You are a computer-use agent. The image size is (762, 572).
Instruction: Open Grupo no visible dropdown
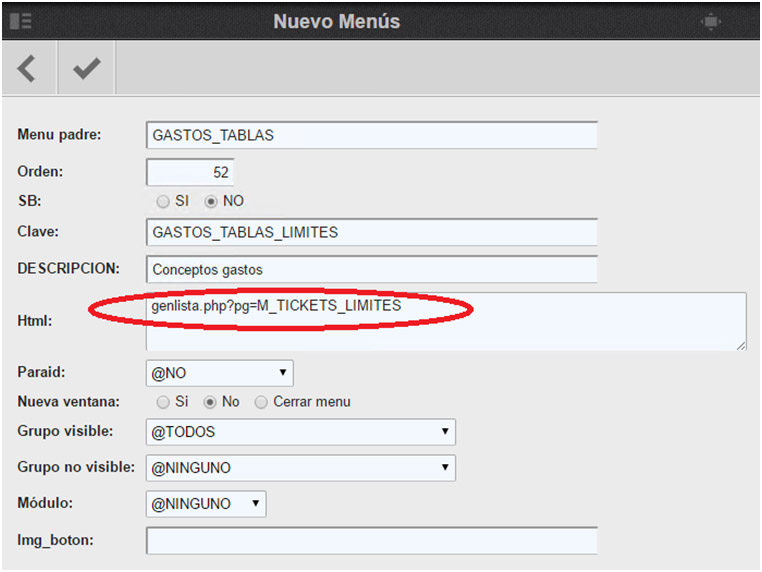point(301,468)
